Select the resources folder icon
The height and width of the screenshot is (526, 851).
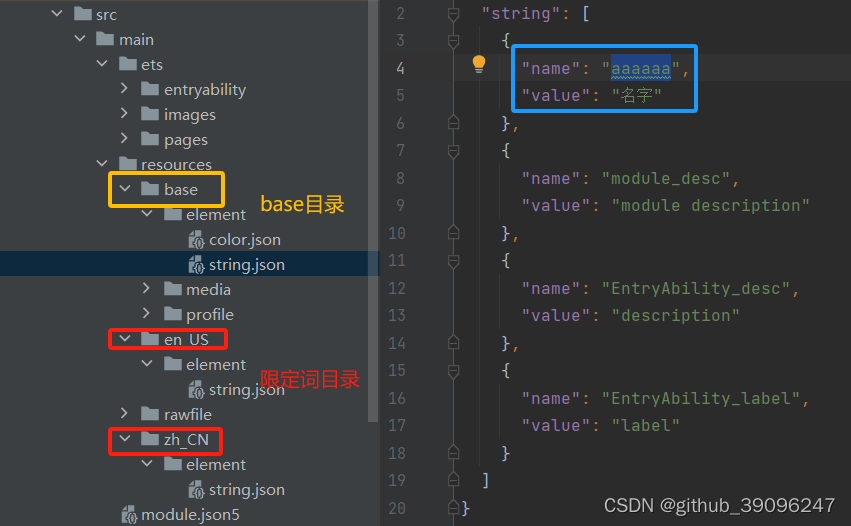(128, 163)
